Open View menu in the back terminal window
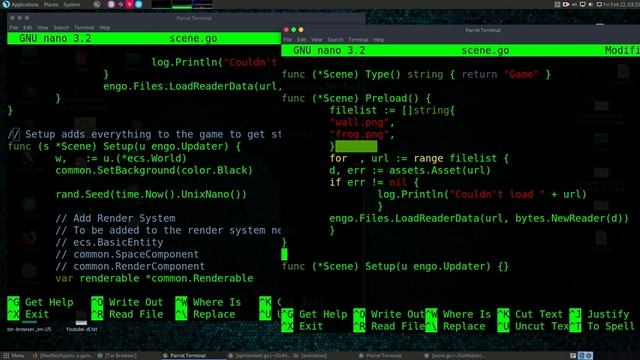Screen dimensions: 640x360 click(42, 27)
